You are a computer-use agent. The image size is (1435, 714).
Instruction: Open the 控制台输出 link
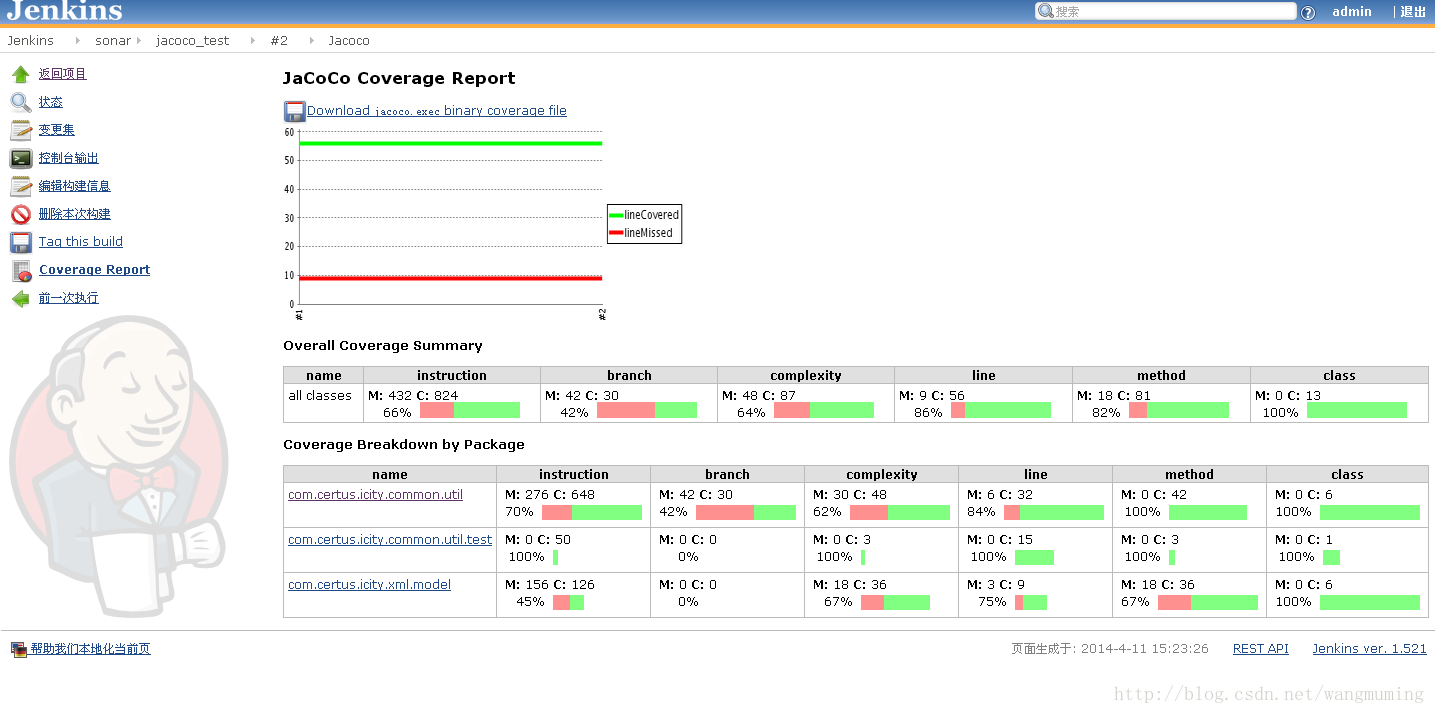(x=69, y=158)
